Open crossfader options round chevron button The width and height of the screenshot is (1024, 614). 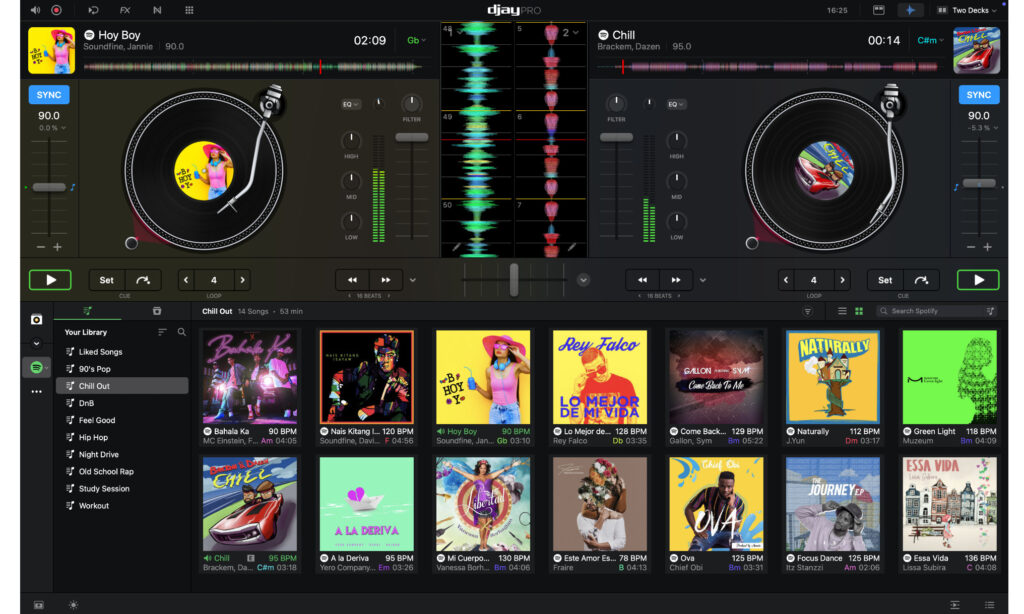tap(583, 280)
